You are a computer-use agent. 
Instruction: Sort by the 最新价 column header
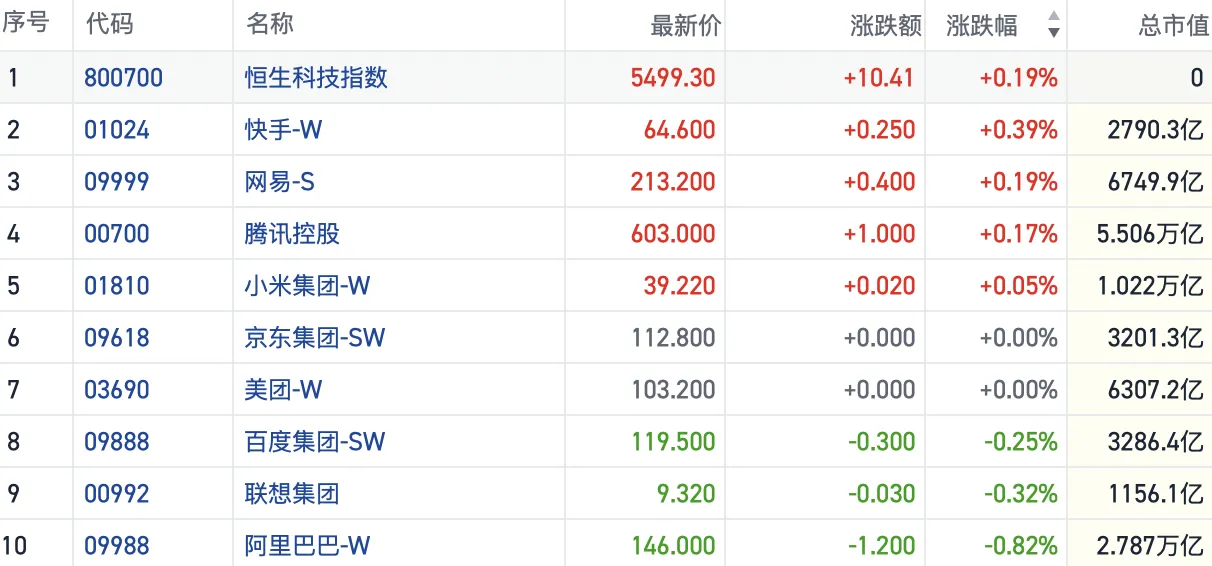(685, 25)
